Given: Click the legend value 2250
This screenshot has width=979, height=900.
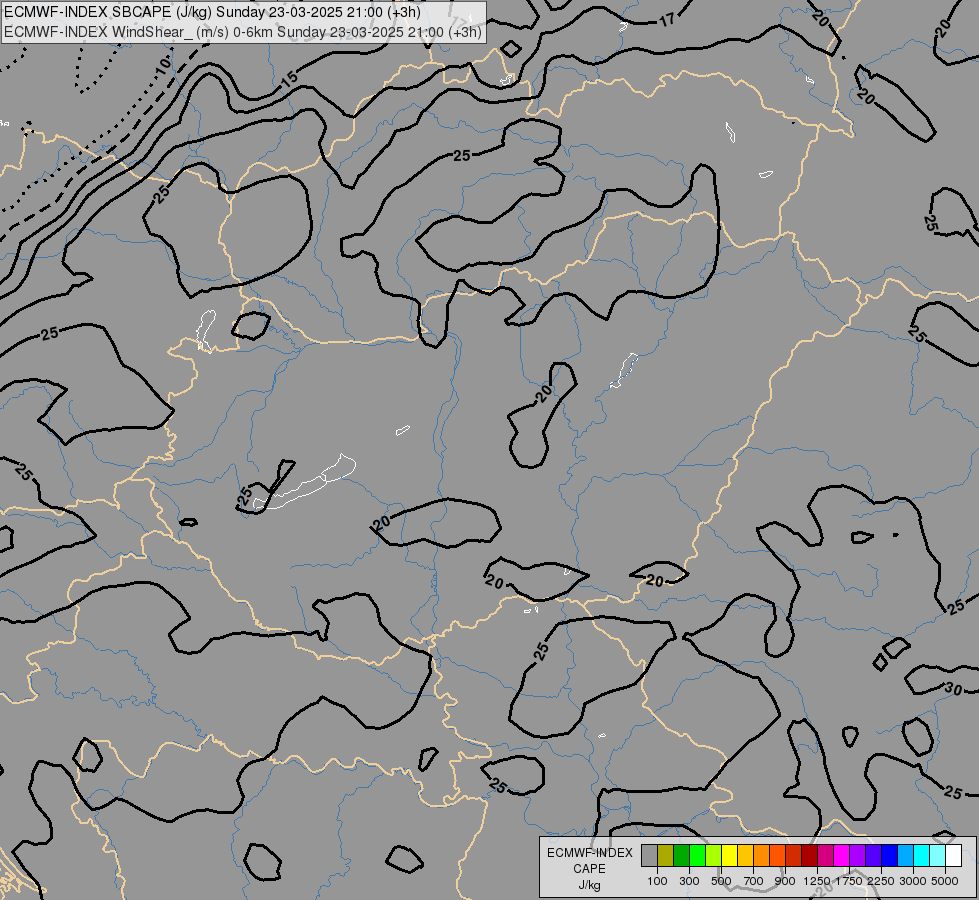Looking at the screenshot, I should (881, 881).
